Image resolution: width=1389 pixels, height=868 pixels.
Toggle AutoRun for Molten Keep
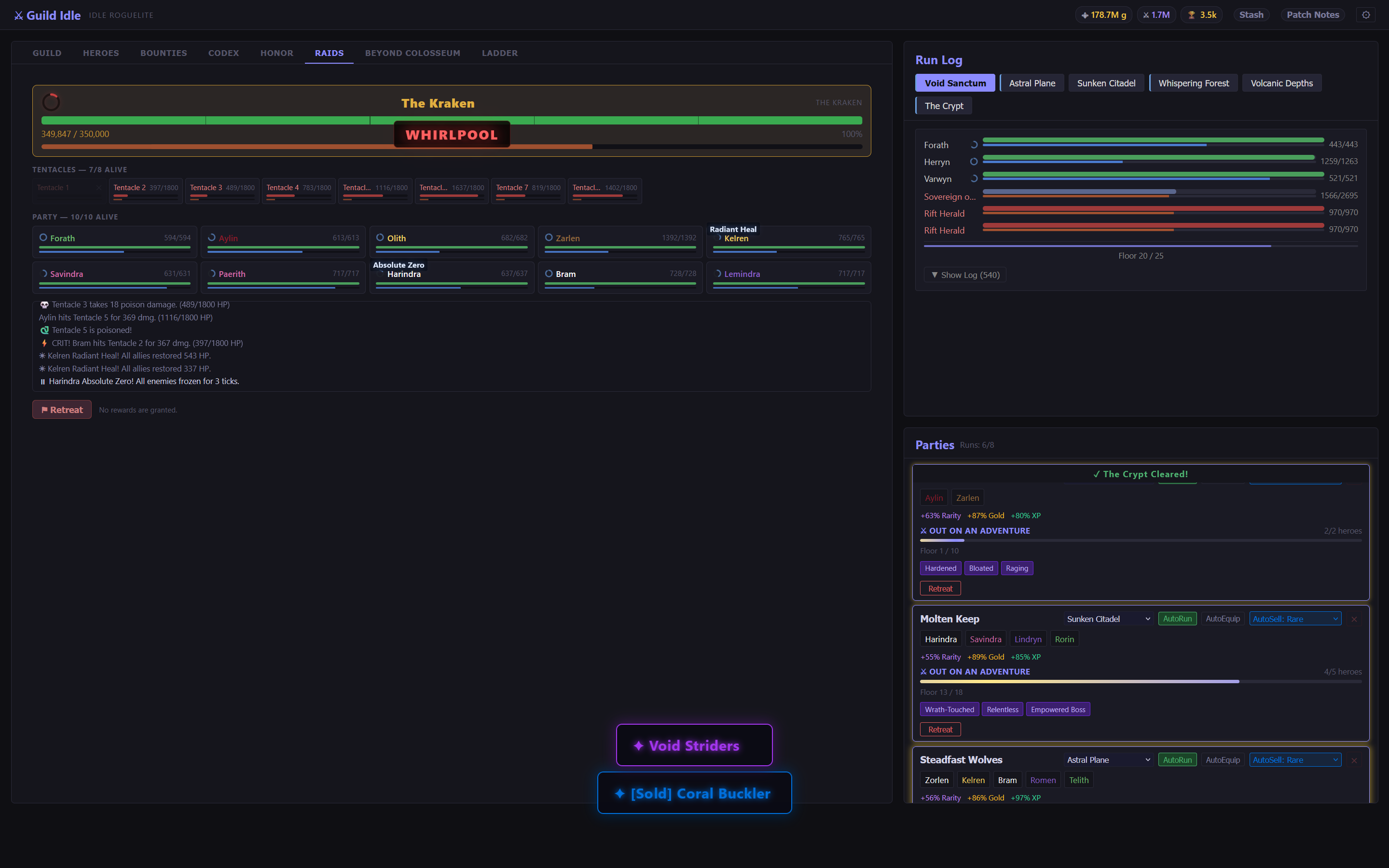click(x=1177, y=619)
